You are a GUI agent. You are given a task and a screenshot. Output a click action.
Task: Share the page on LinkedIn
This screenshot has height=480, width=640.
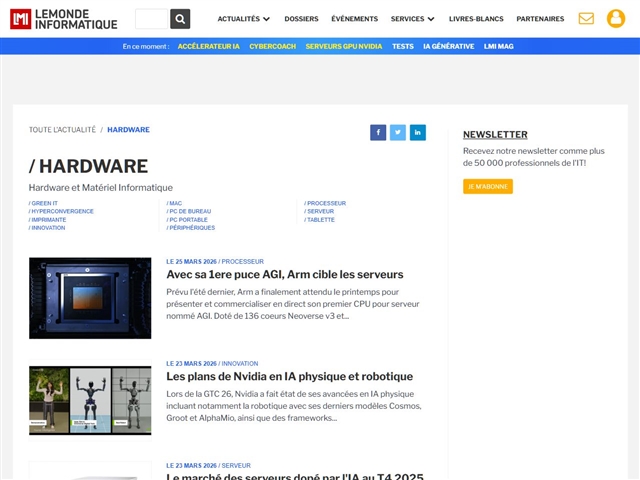pos(418,132)
